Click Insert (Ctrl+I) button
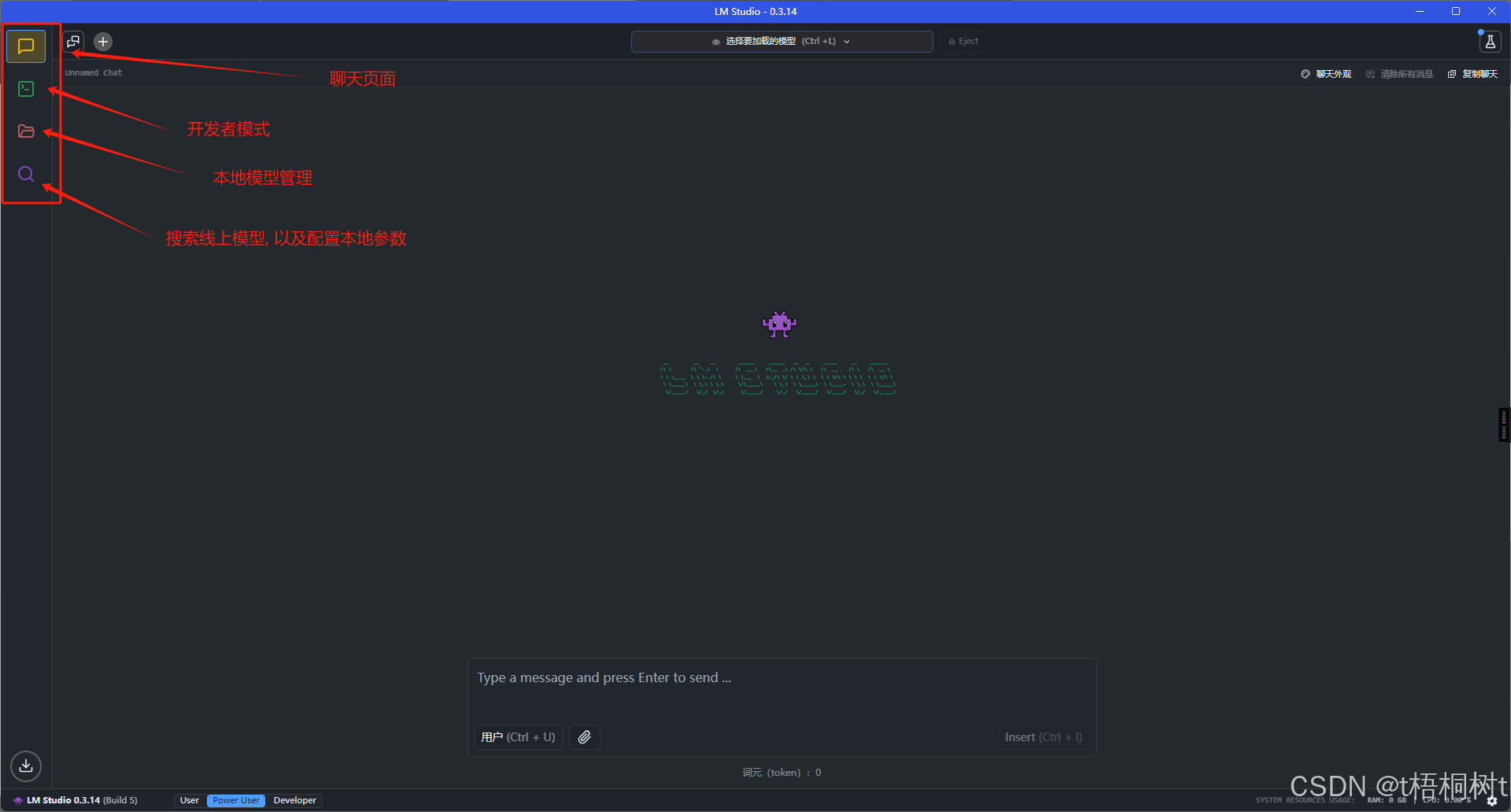This screenshot has height=812, width=1511. tap(1044, 737)
